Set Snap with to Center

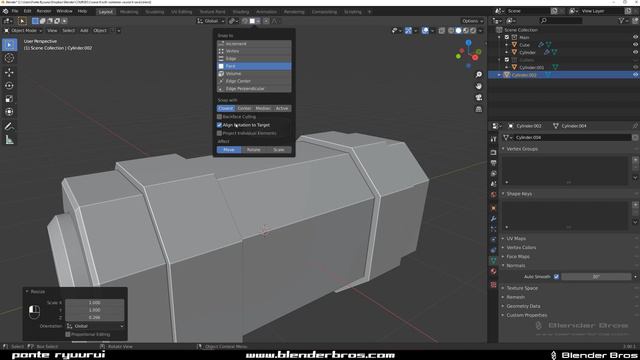(244, 108)
